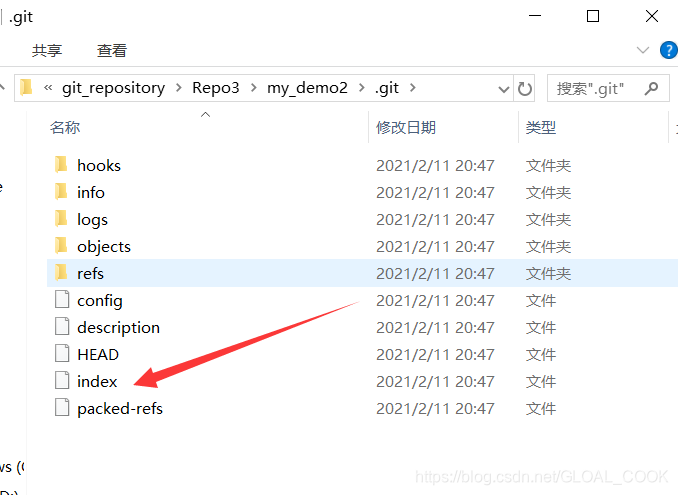The height and width of the screenshot is (495, 678).
Task: Select the refs folder name
Action: [90, 274]
